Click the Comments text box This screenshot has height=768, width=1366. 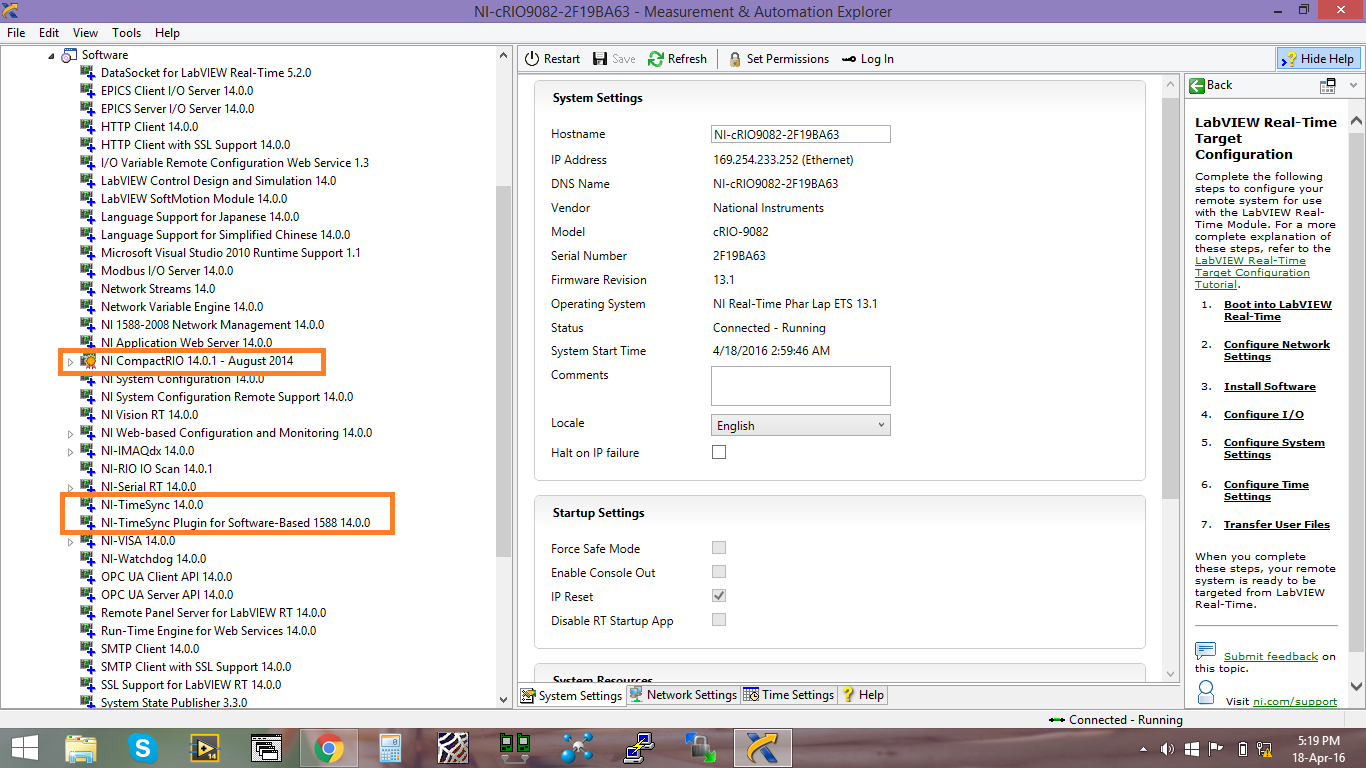click(801, 385)
